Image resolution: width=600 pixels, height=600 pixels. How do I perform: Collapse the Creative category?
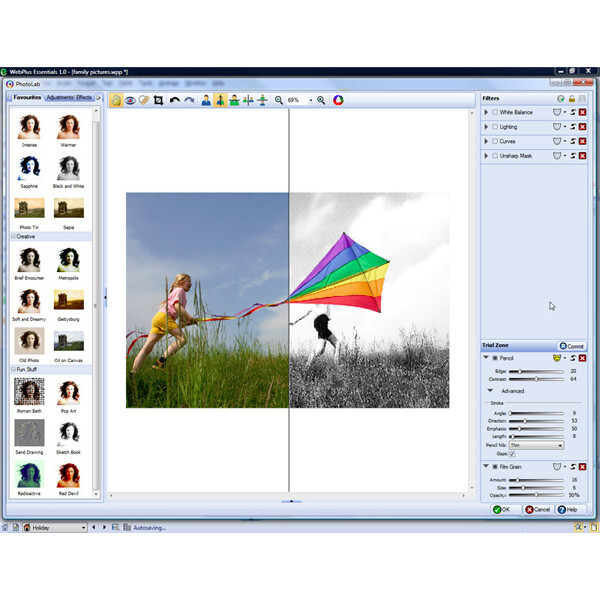(x=13, y=236)
